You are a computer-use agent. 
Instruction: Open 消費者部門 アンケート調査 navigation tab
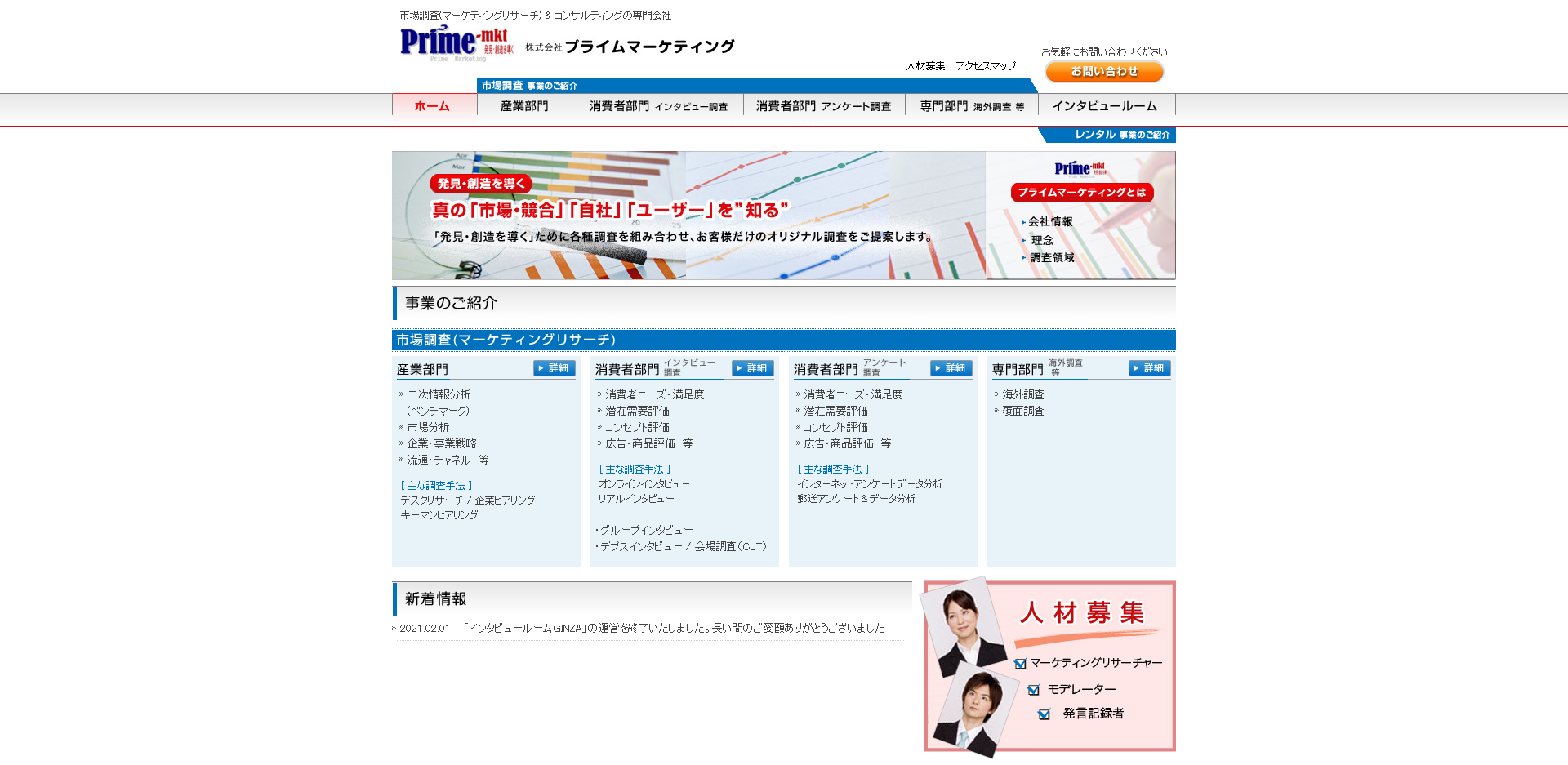[823, 106]
